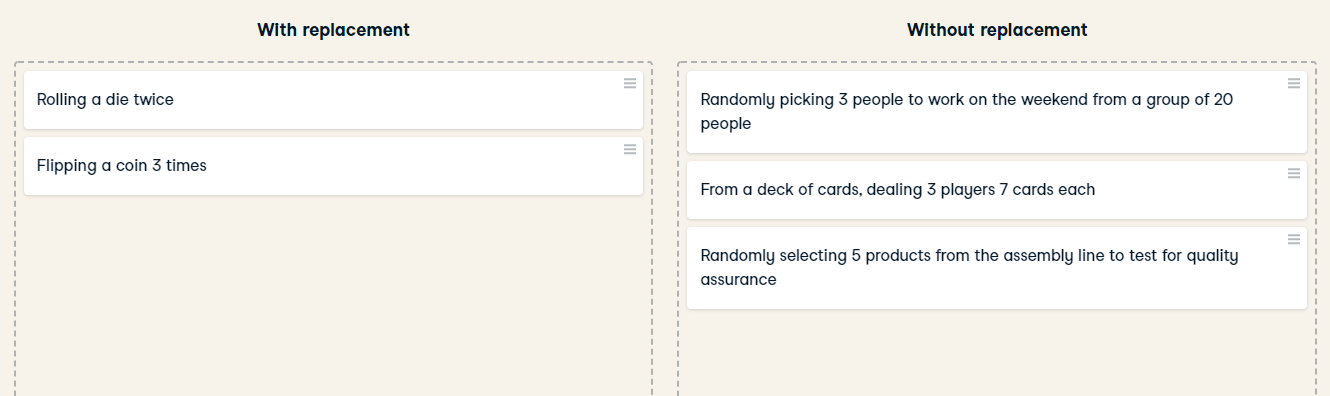Click the text Rolling a die twice
The width and height of the screenshot is (1330, 396).
pos(105,100)
